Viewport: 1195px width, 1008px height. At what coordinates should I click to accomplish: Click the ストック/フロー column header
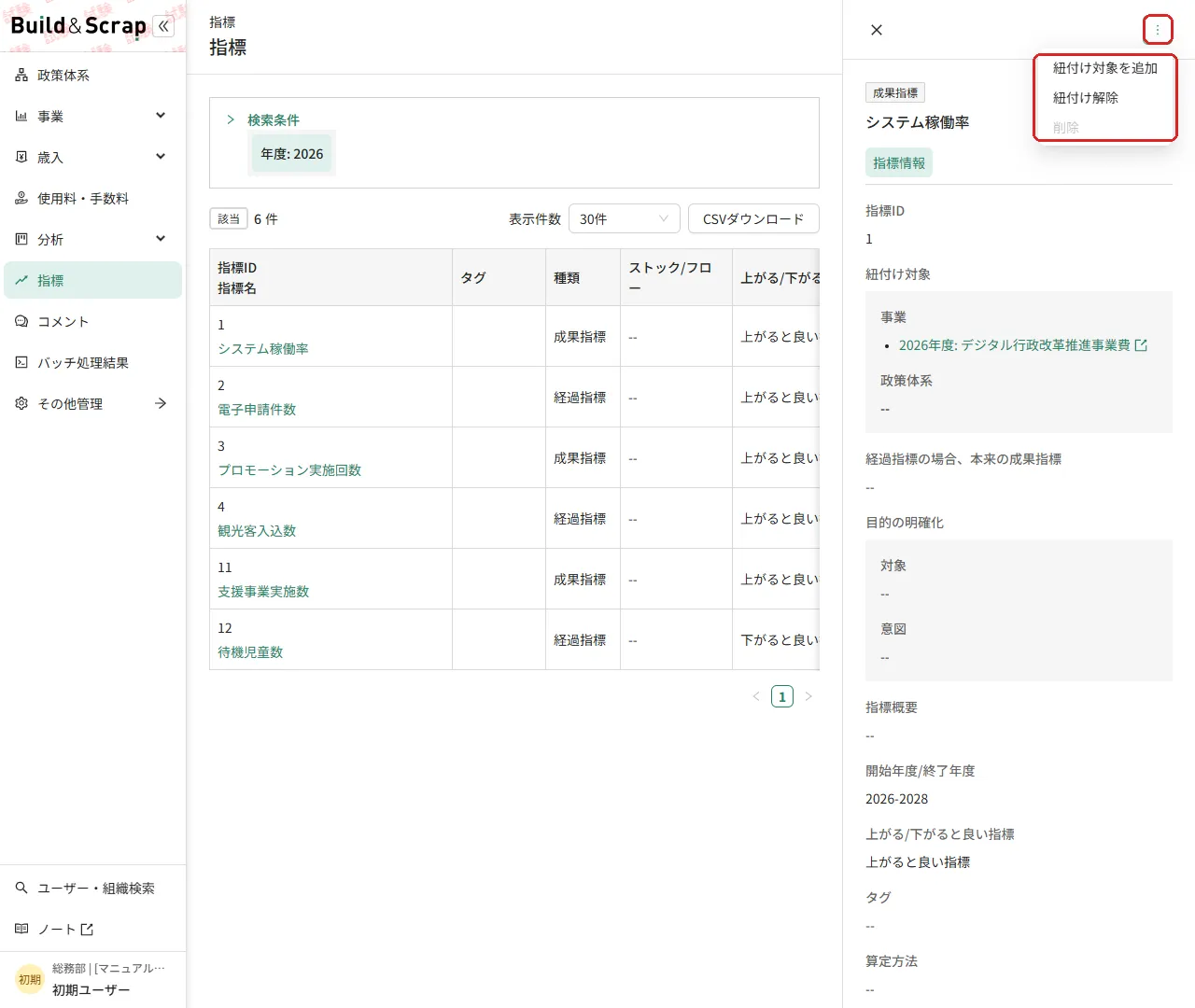677,277
